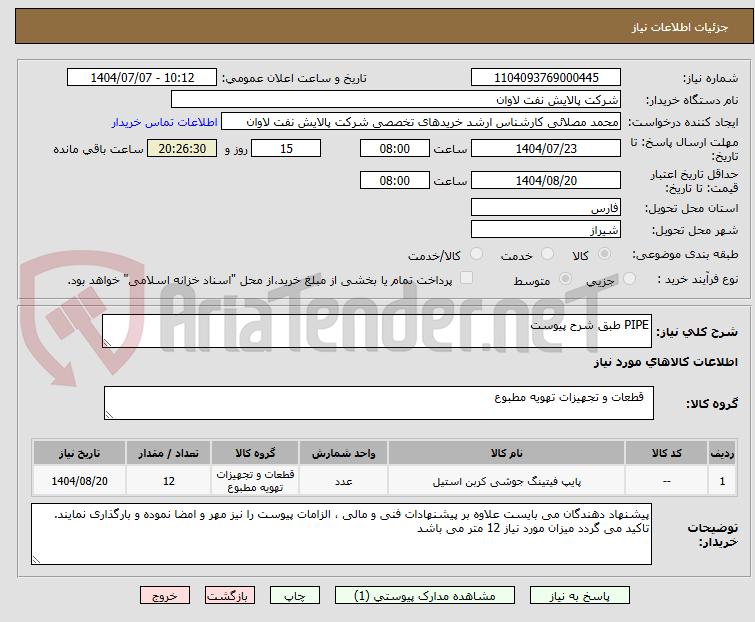
Task: Select the 'کالا' radio button
Action: click(604, 254)
